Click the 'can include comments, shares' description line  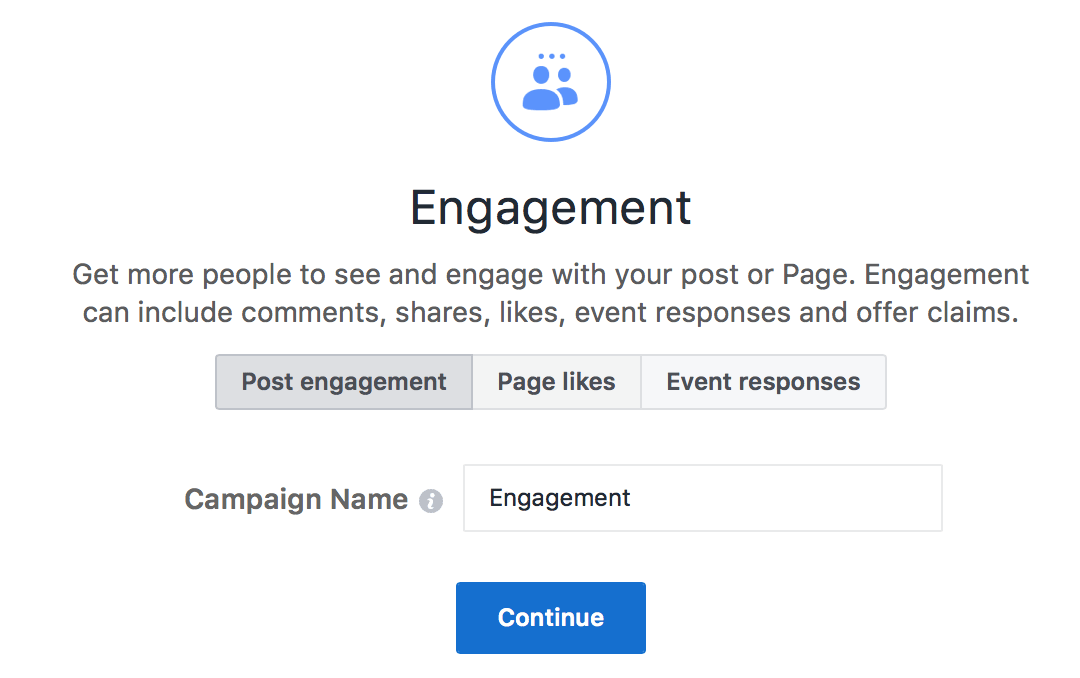(550, 312)
